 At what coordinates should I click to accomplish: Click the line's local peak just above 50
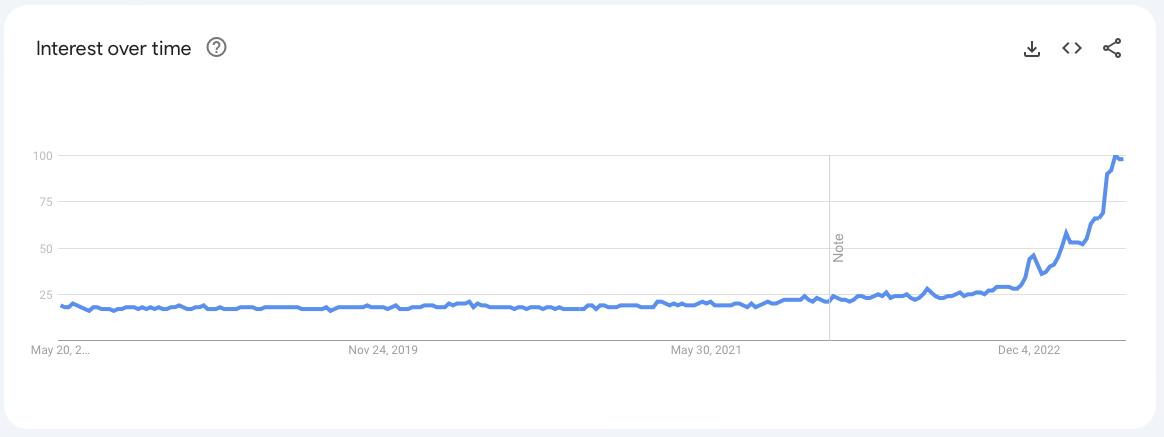coord(1066,233)
